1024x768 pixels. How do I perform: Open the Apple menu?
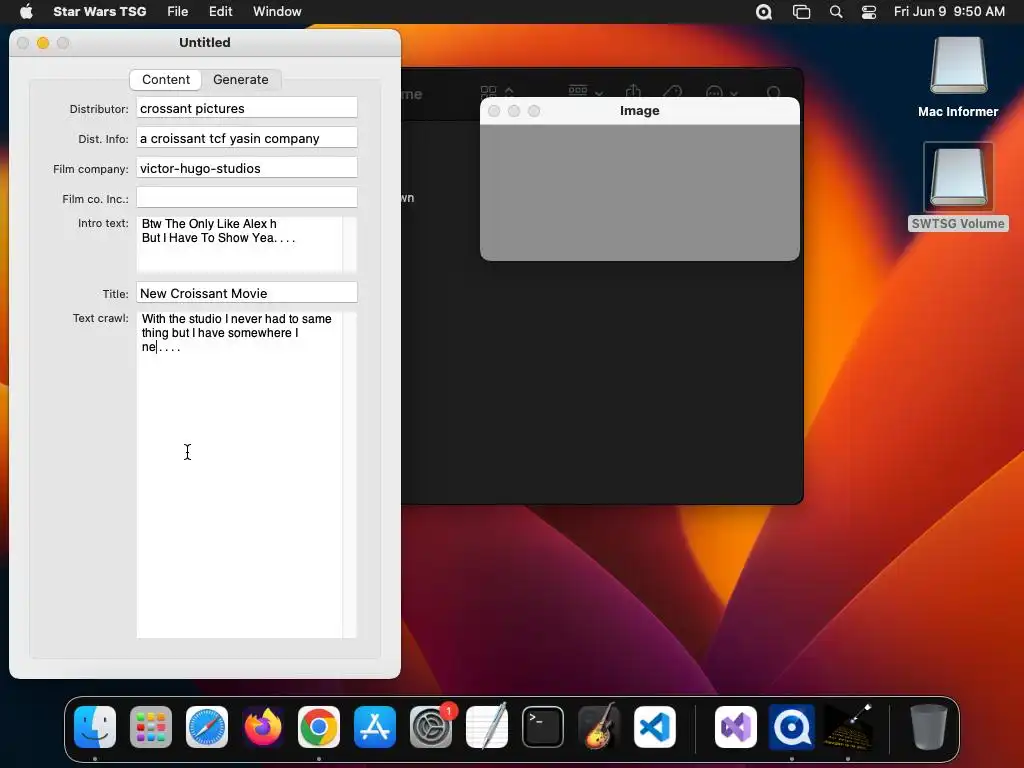click(x=26, y=11)
